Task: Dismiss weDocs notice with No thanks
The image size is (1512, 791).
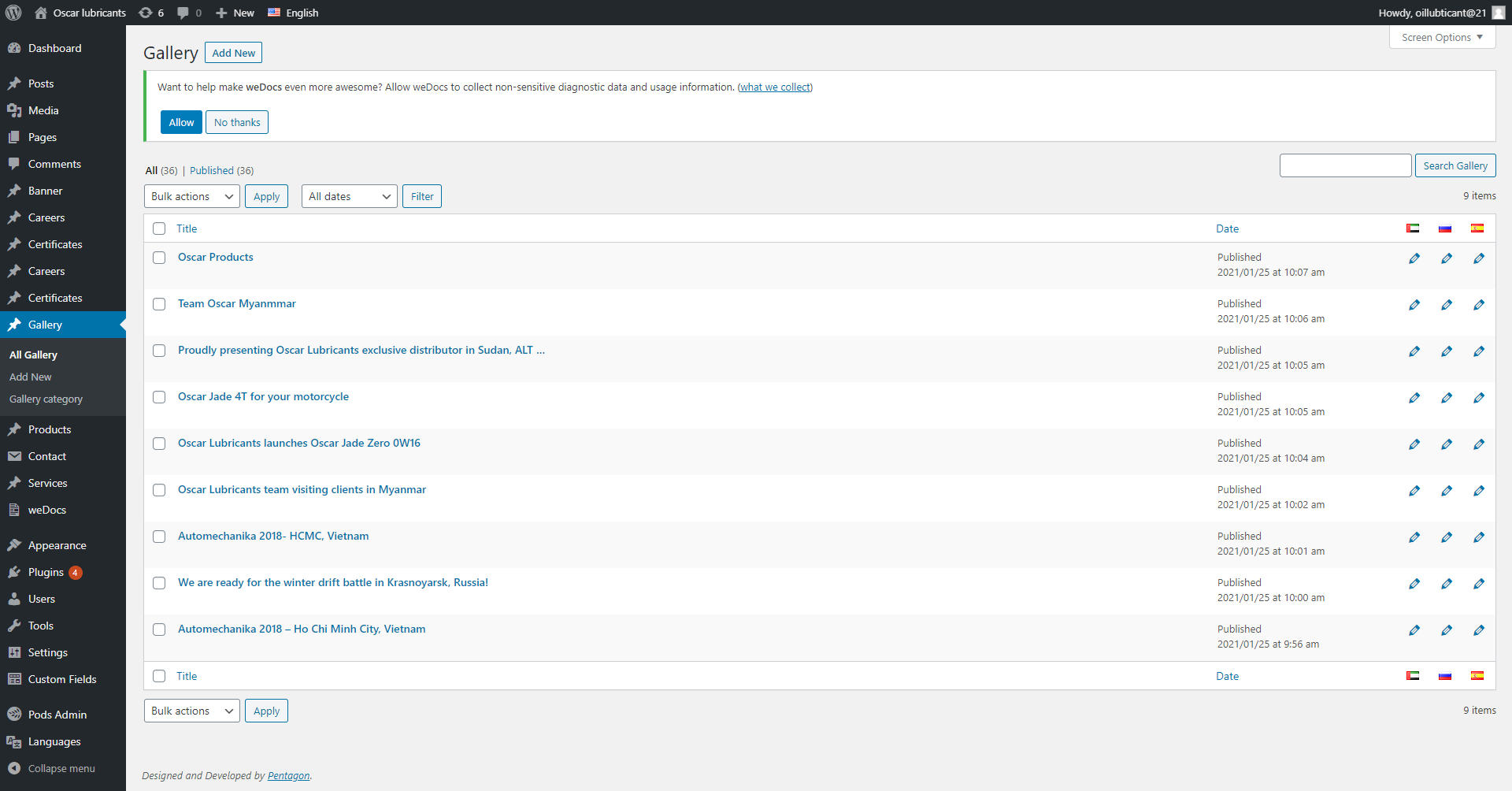Action: (237, 122)
